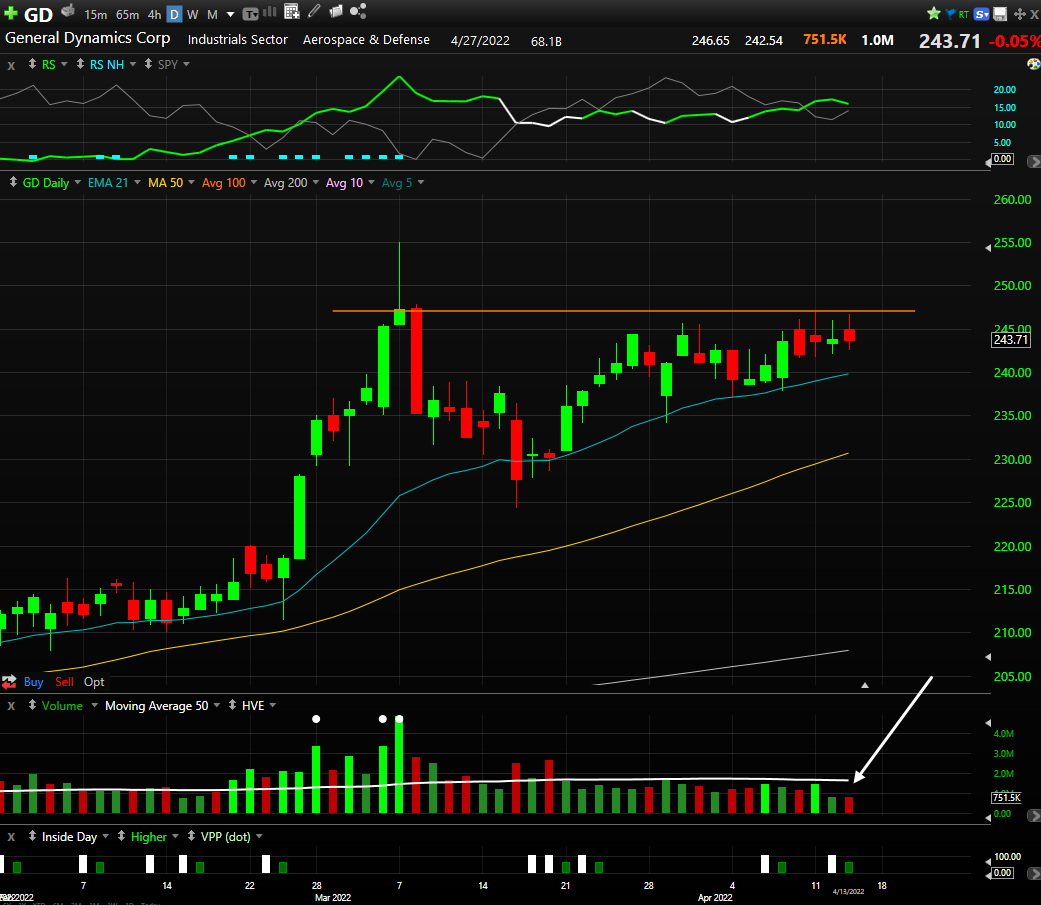The height and width of the screenshot is (905, 1041).
Task: Open the MA 50 dropdown arrow
Action: [x=191, y=182]
